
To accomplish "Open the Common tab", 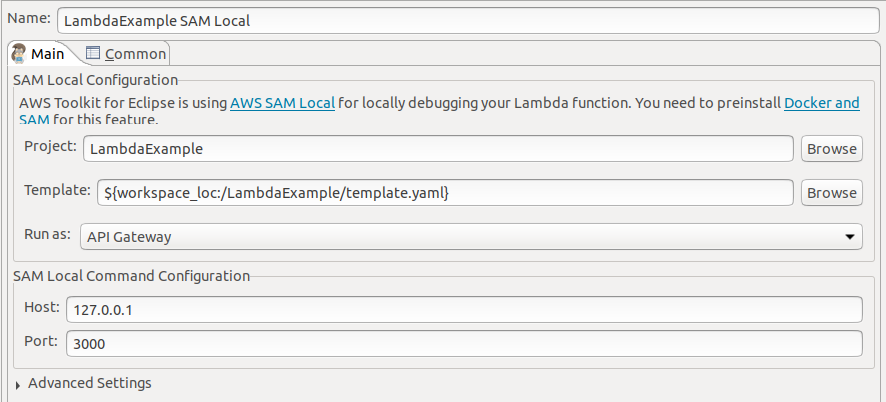I will (x=134, y=53).
